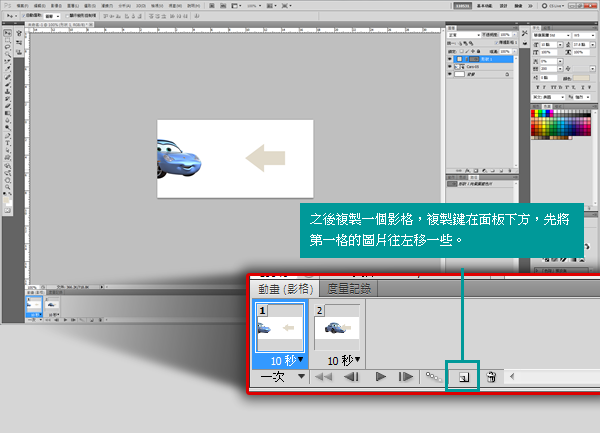Launch Bridge from the application bar
This screenshot has width=600, height=433.
pyautogui.click(x=212, y=6)
